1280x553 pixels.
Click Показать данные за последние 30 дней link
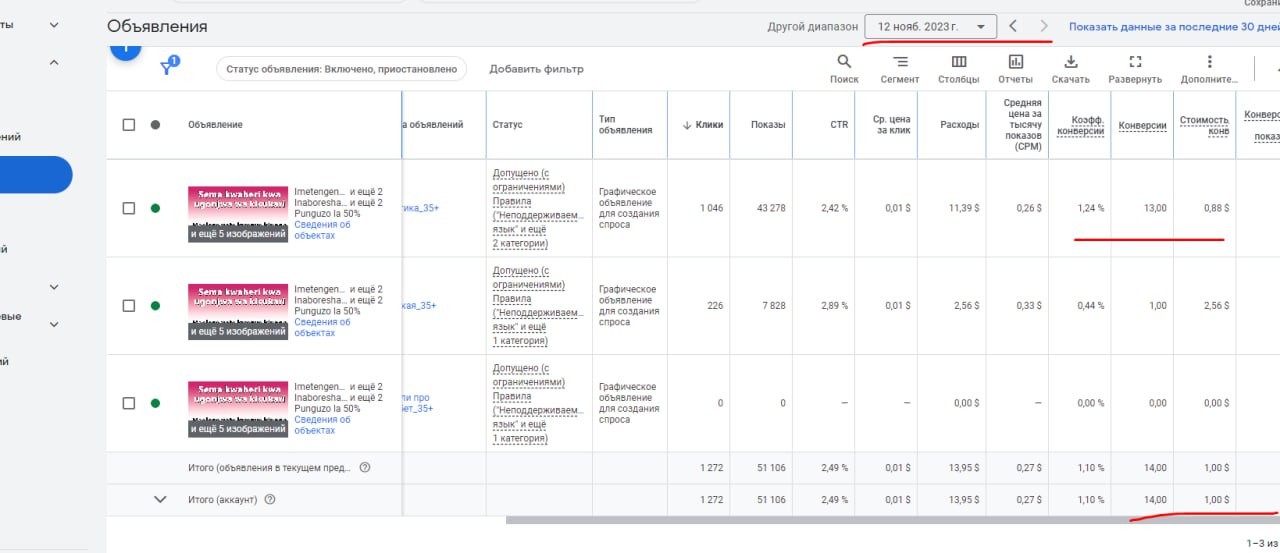(x=1174, y=27)
